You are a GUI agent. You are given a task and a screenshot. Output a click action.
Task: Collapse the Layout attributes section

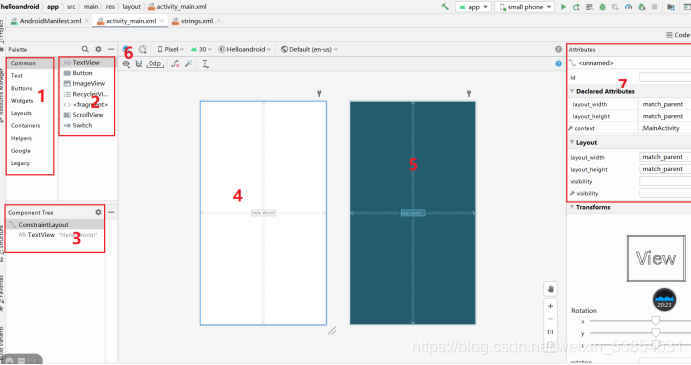pos(572,142)
